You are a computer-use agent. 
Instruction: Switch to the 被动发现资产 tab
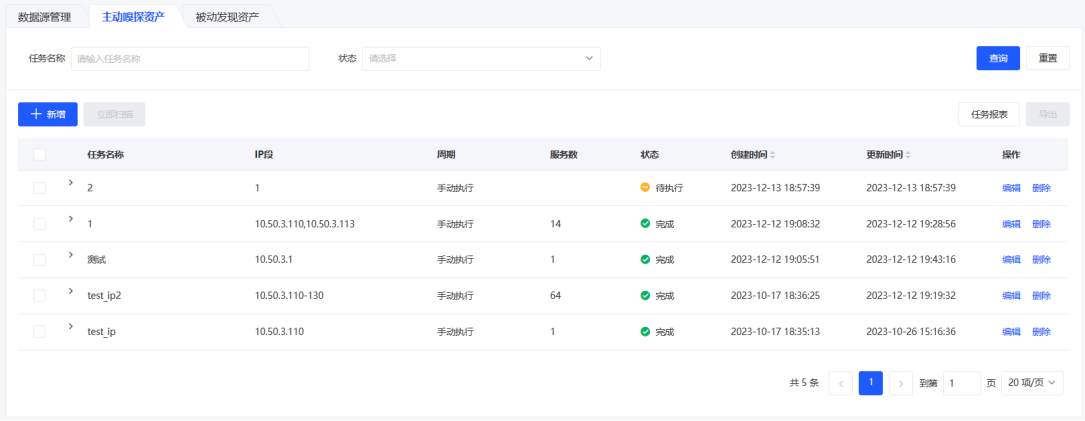(227, 17)
